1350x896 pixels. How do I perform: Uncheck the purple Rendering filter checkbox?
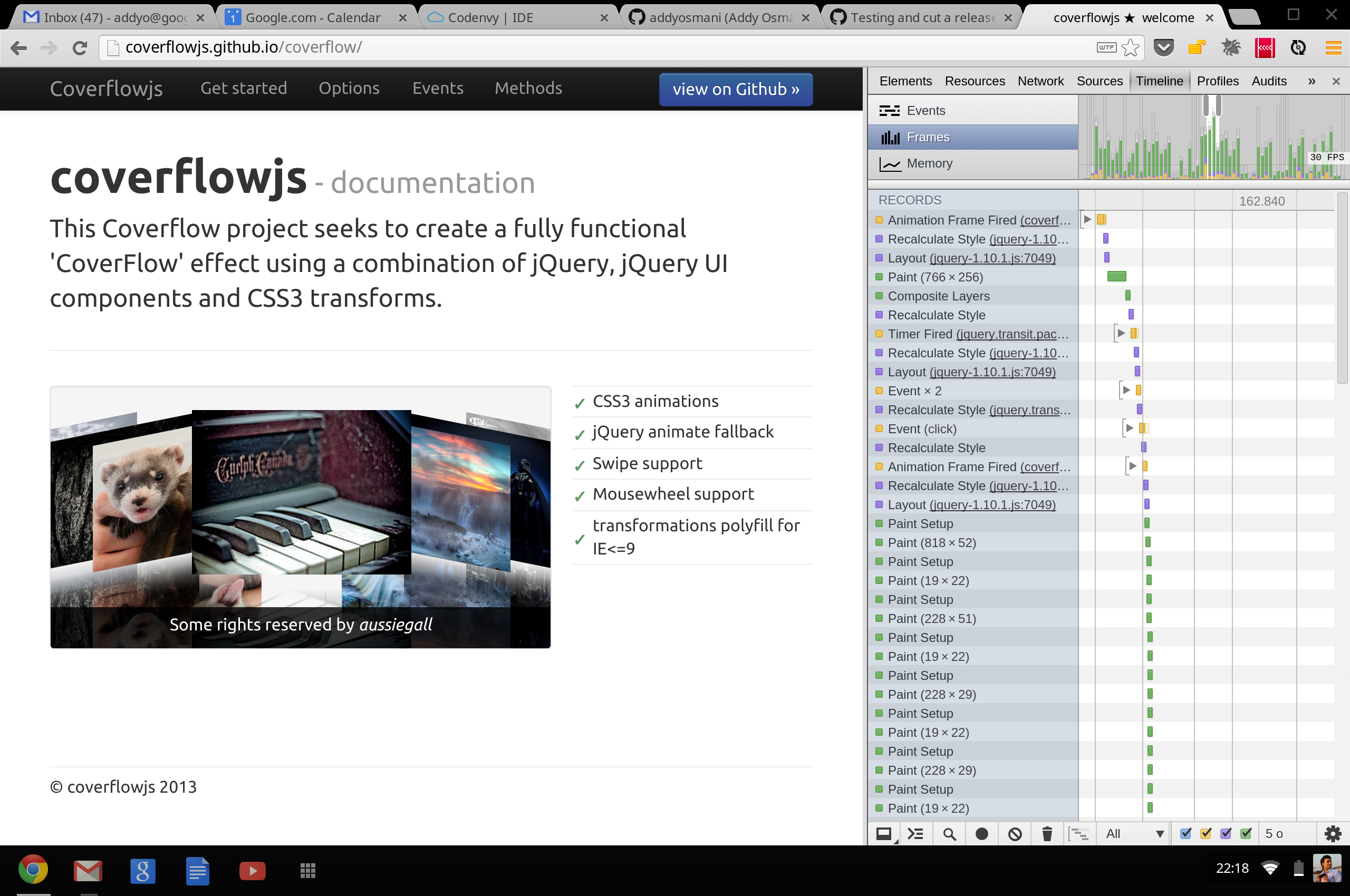(1226, 834)
